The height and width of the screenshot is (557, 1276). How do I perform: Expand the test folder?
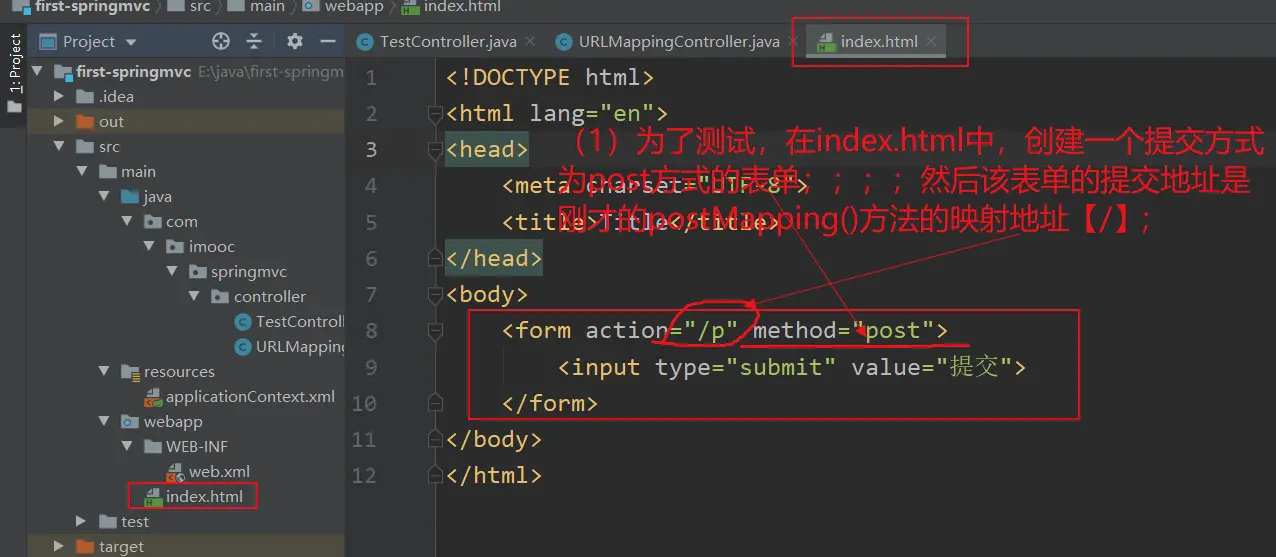pyautogui.click(x=83, y=521)
